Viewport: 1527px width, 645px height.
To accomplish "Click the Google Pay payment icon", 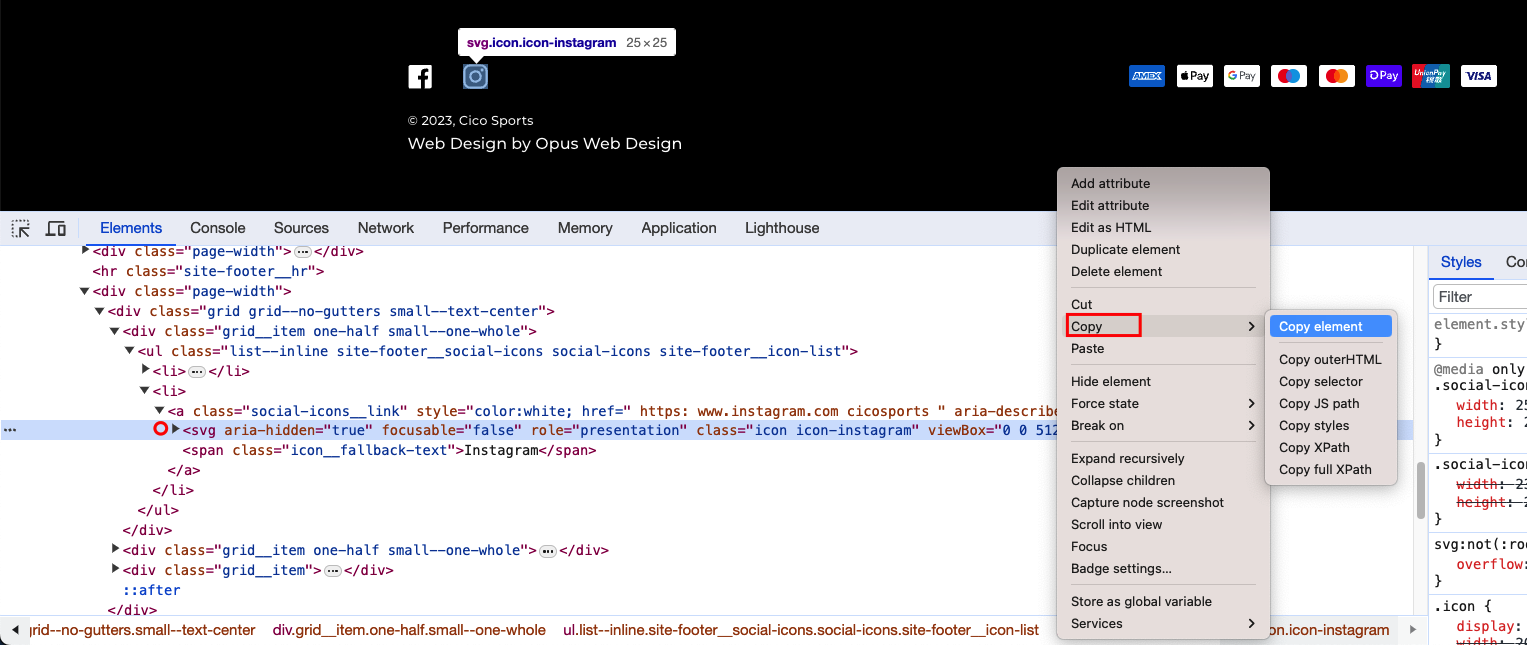I will point(1241,76).
